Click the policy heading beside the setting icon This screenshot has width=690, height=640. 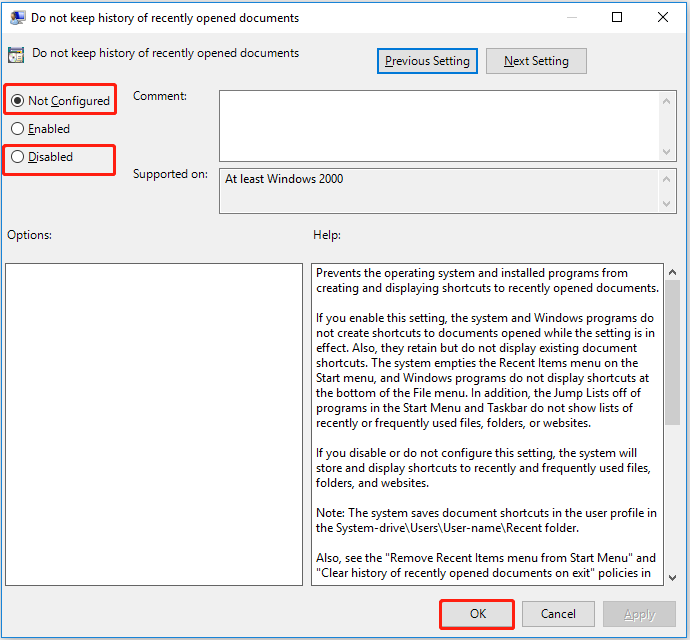pos(165,53)
